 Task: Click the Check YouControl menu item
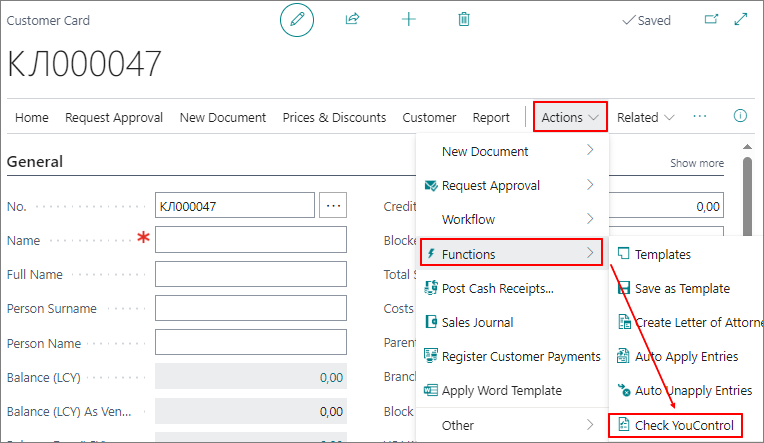[x=675, y=426]
